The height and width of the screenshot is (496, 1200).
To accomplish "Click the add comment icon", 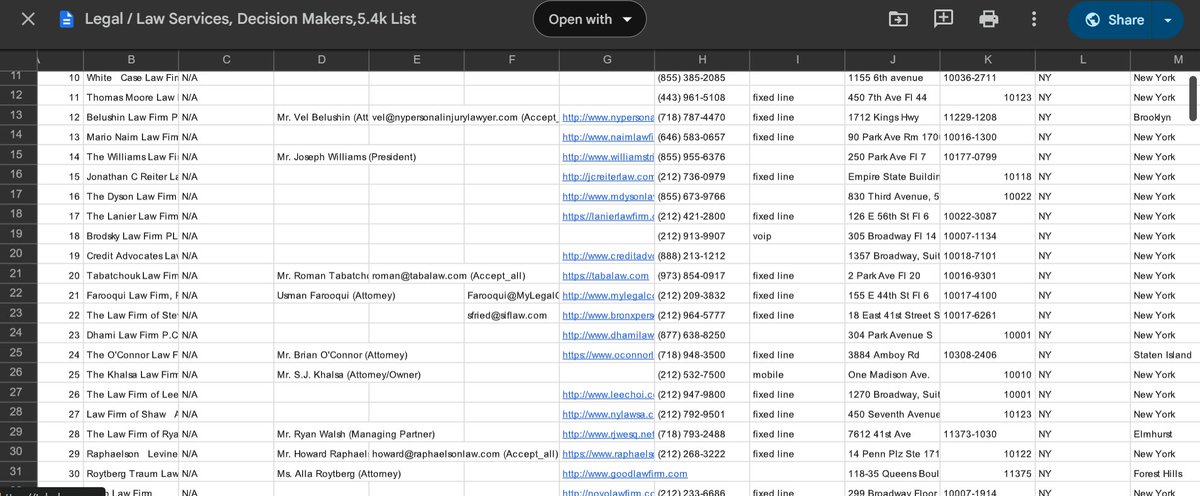I will tap(943, 19).
